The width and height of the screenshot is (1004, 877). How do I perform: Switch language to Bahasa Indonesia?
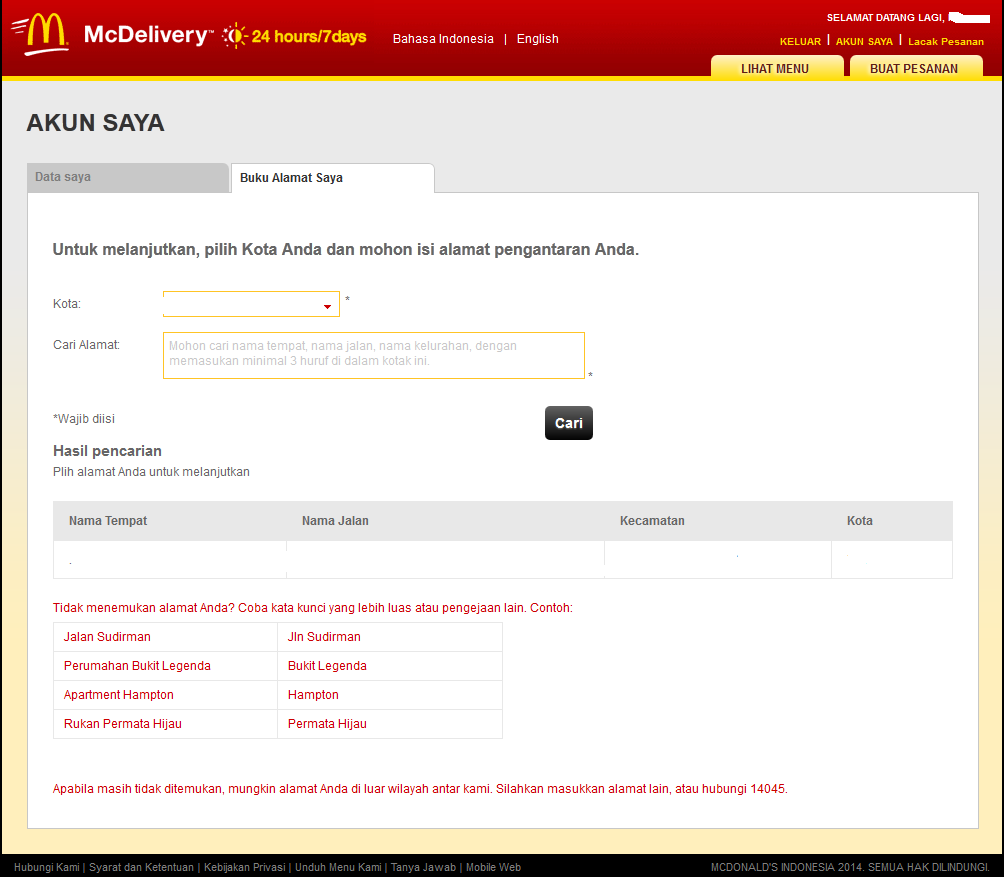click(x=443, y=39)
